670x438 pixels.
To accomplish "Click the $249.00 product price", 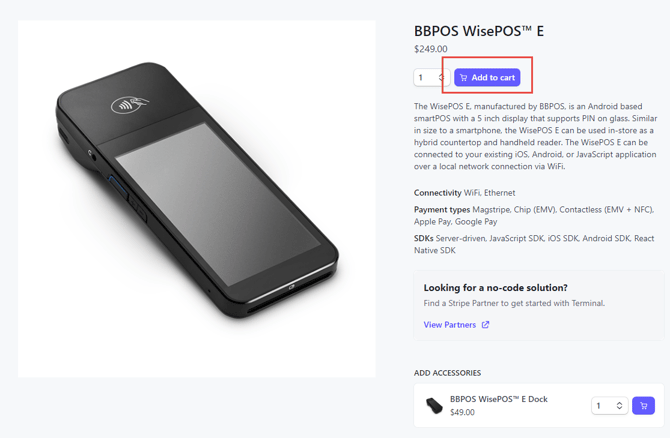I will coord(431,49).
